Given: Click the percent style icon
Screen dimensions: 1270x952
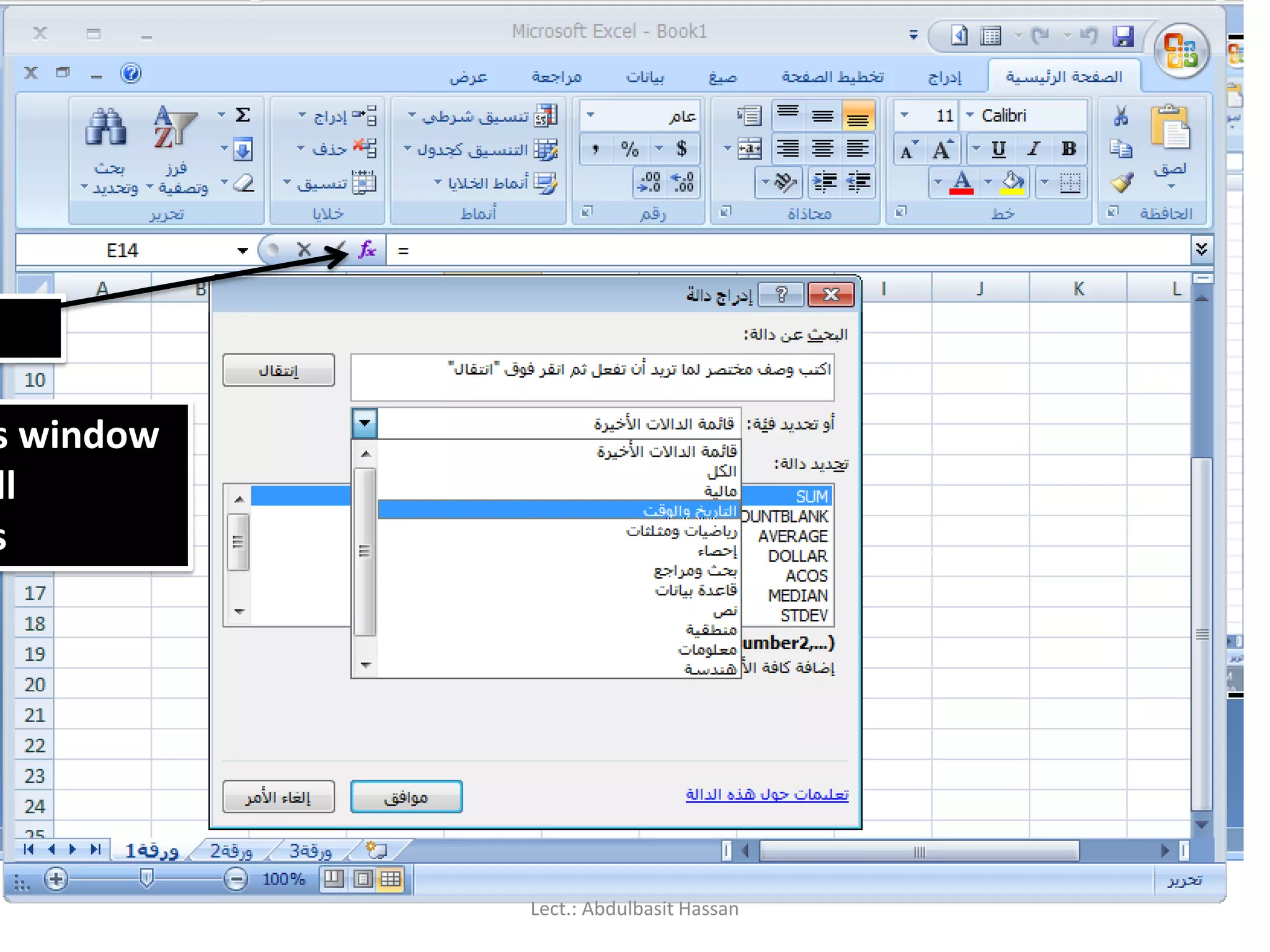Looking at the screenshot, I should pyautogui.click(x=629, y=149).
